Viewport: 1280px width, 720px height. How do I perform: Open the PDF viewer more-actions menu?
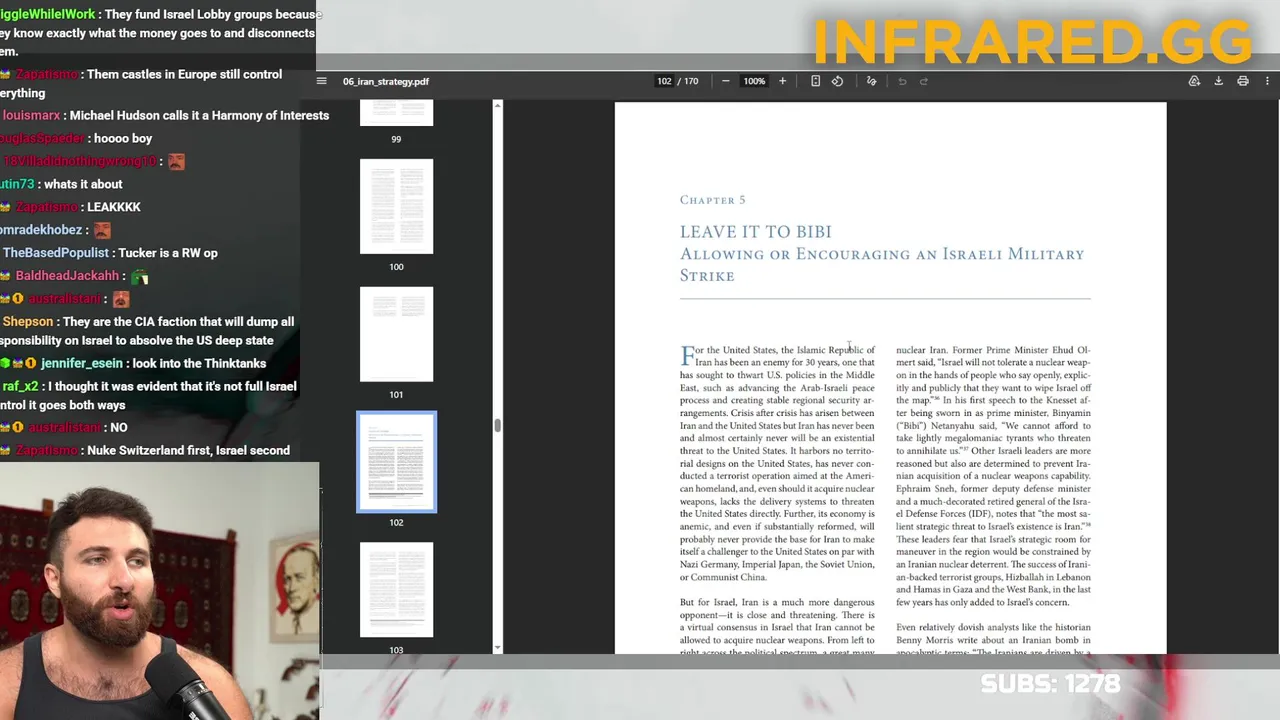pos(1267,81)
